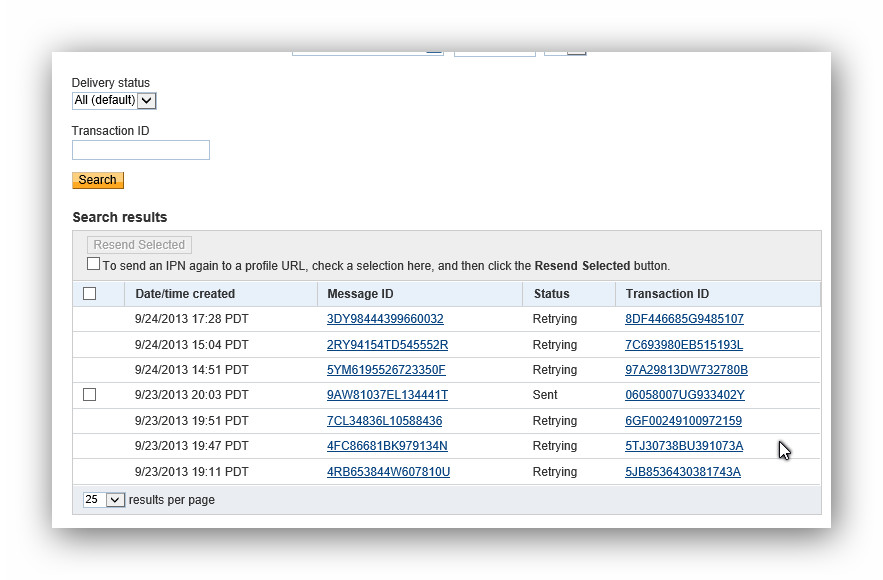The width and height of the screenshot is (883, 580).
Task: Open message ID 5YM6195526723350F
Action: point(386,370)
